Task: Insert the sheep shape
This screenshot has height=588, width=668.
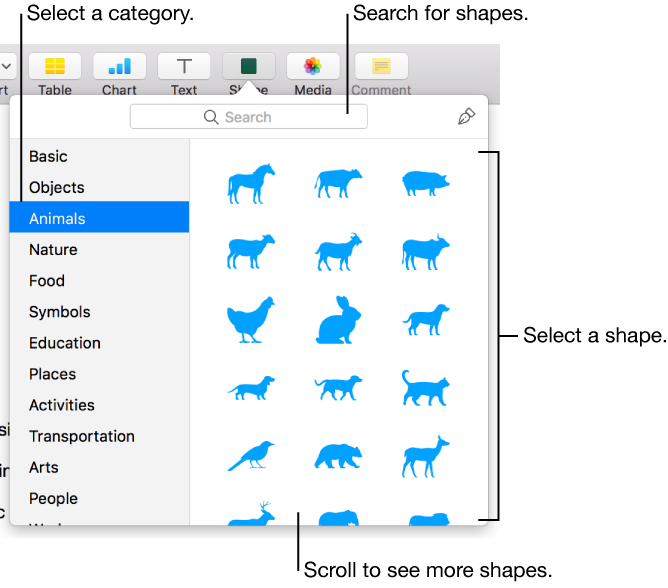Action: [x=251, y=251]
